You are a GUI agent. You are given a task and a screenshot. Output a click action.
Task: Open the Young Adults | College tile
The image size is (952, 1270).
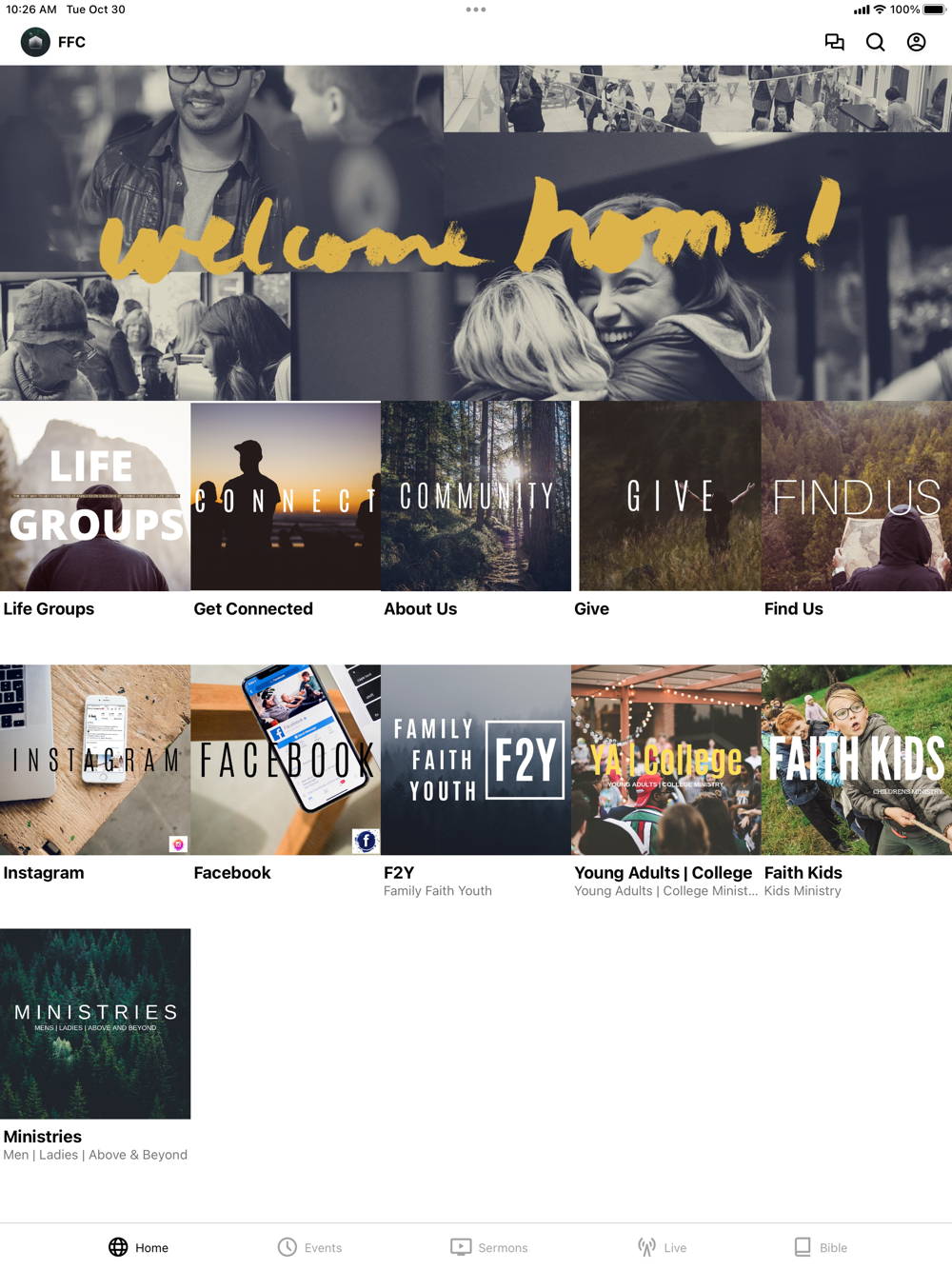tap(666, 760)
